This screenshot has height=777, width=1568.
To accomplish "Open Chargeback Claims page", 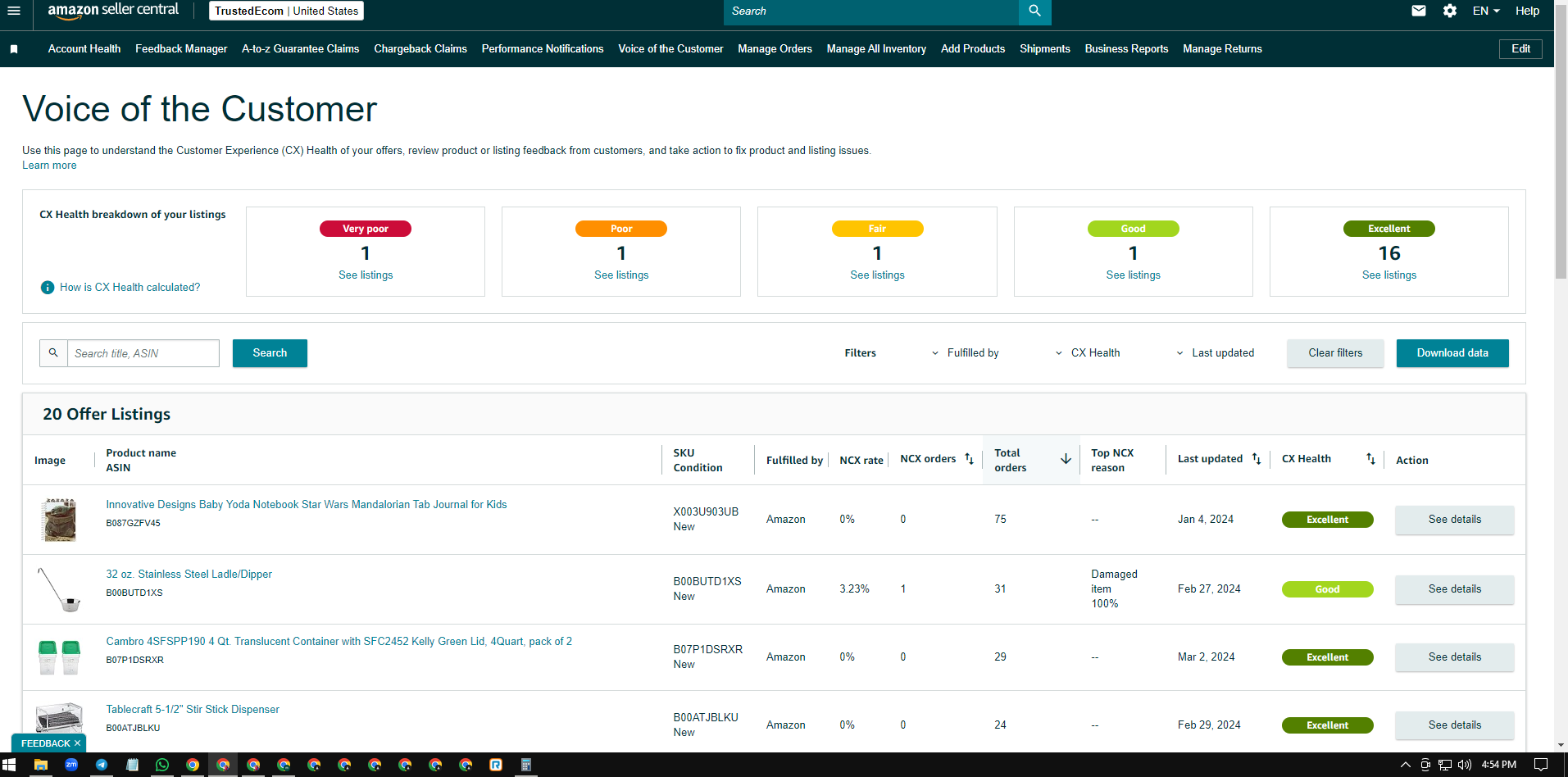I will click(x=420, y=49).
